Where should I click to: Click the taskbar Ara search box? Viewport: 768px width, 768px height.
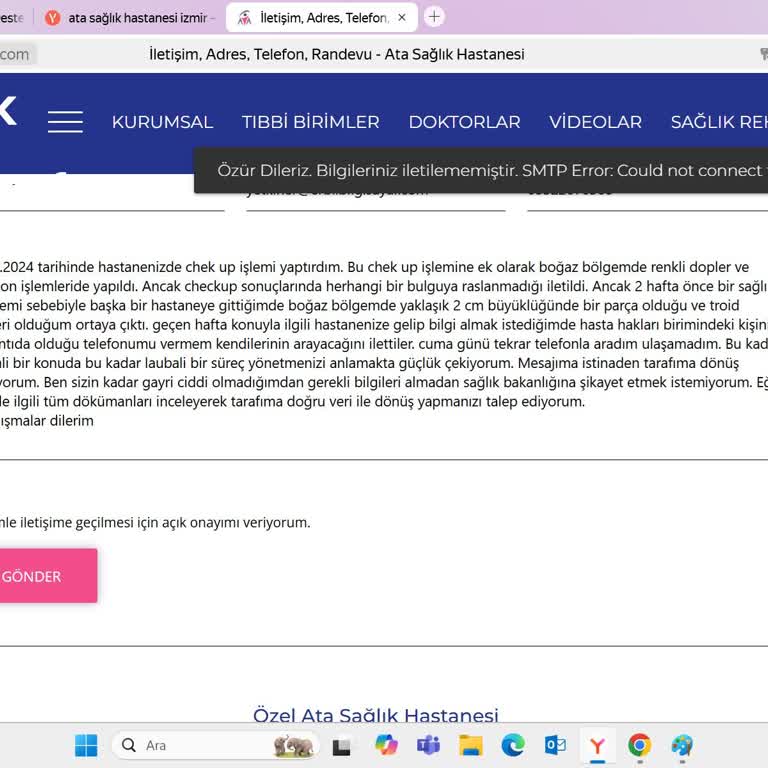(x=216, y=745)
